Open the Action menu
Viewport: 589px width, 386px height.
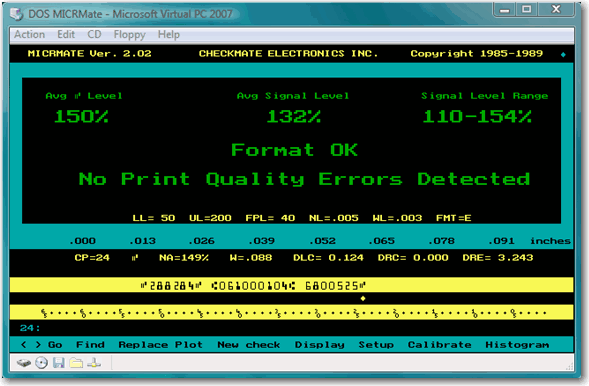[29, 35]
